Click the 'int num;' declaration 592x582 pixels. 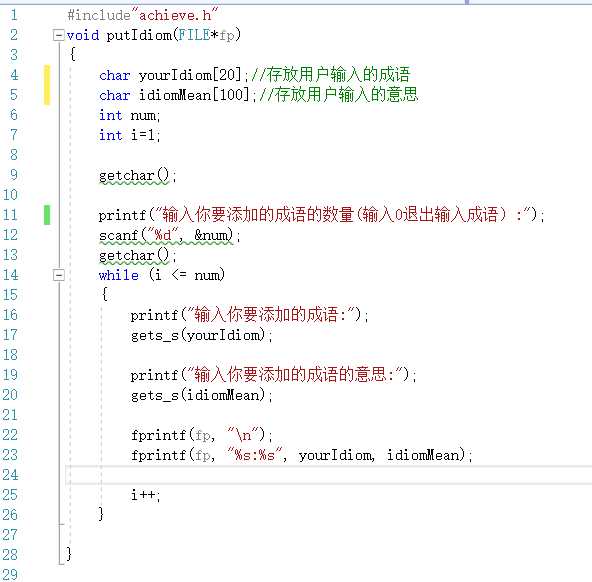click(x=130, y=115)
